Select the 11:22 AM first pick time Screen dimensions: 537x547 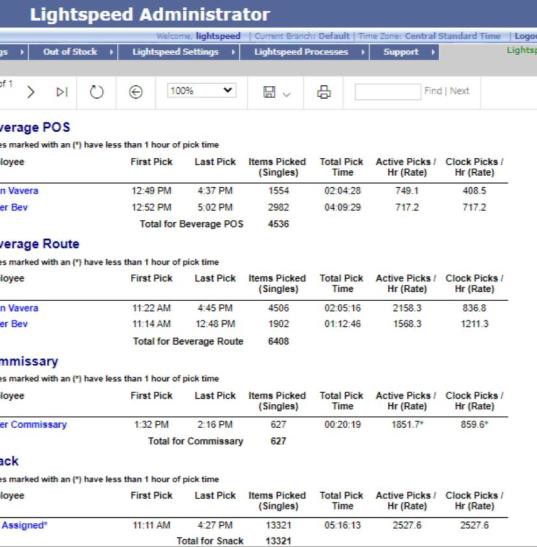point(151,308)
